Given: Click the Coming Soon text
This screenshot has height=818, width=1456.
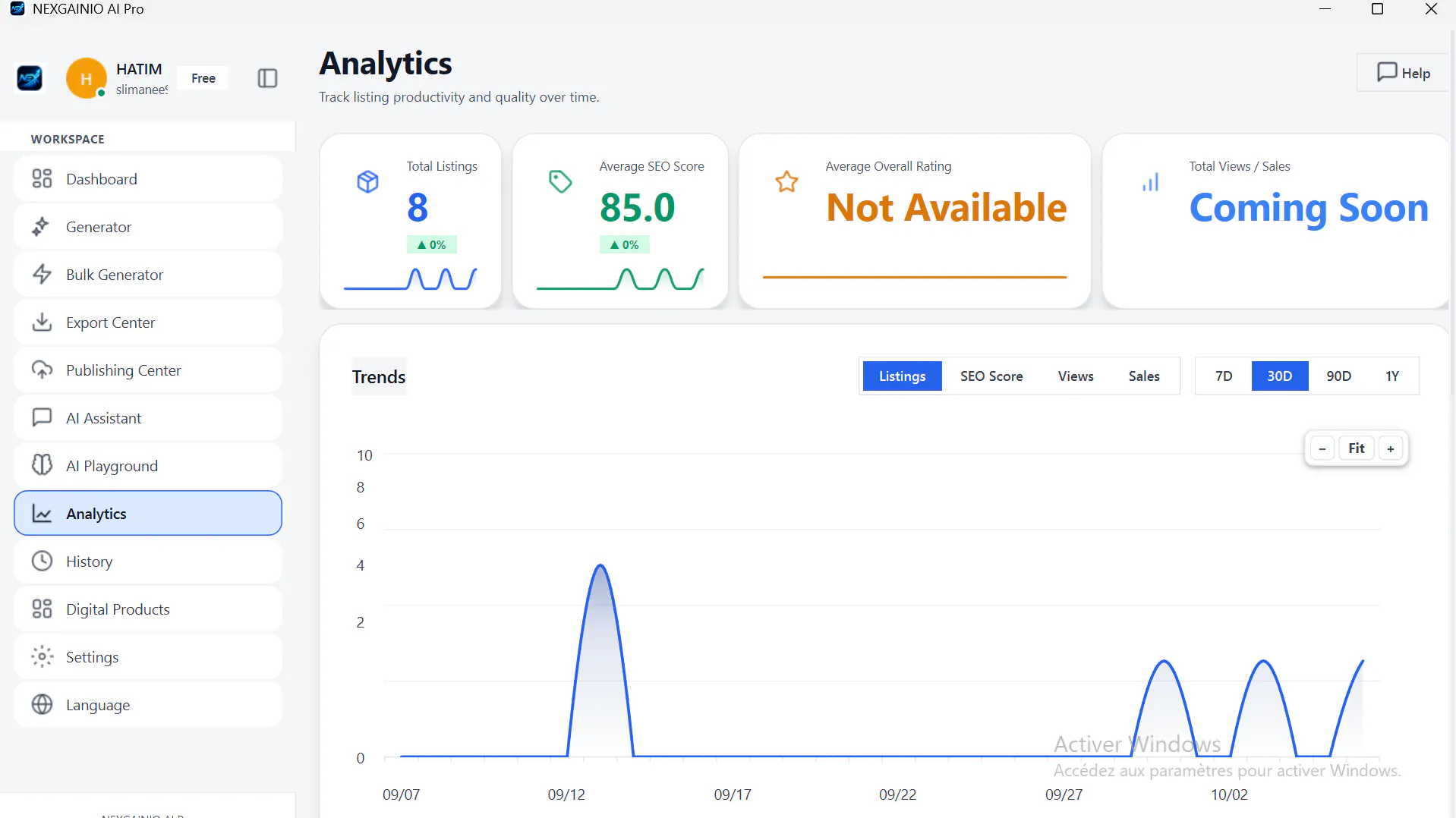Looking at the screenshot, I should tap(1309, 207).
